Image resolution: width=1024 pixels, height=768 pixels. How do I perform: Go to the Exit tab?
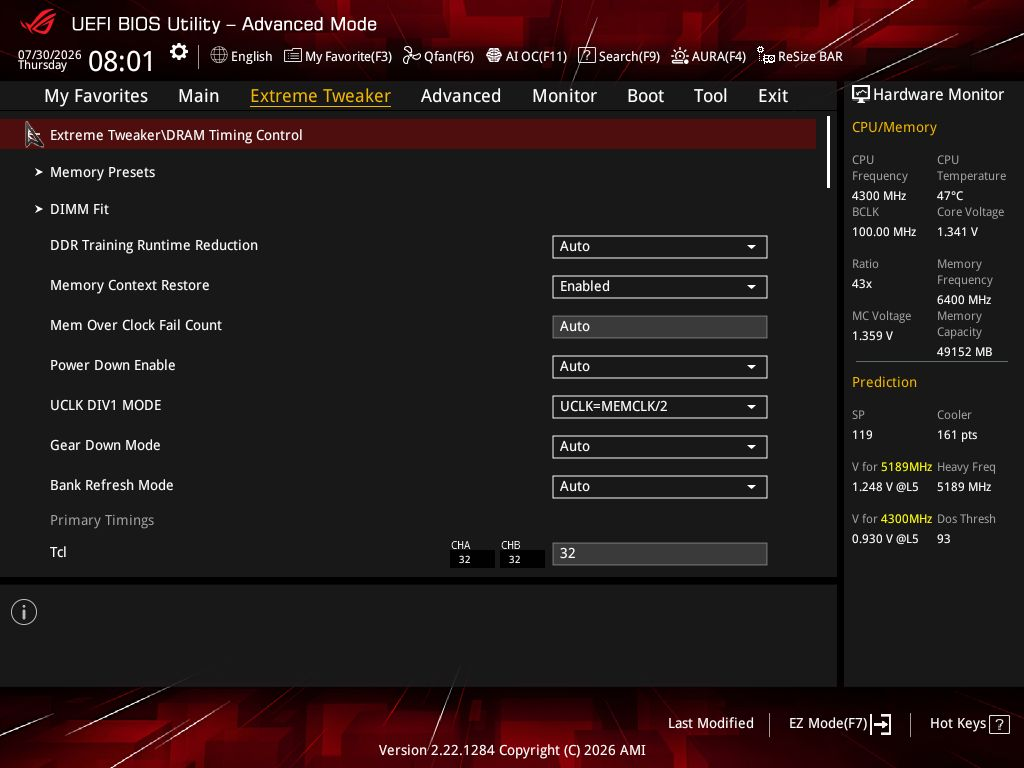pos(773,96)
